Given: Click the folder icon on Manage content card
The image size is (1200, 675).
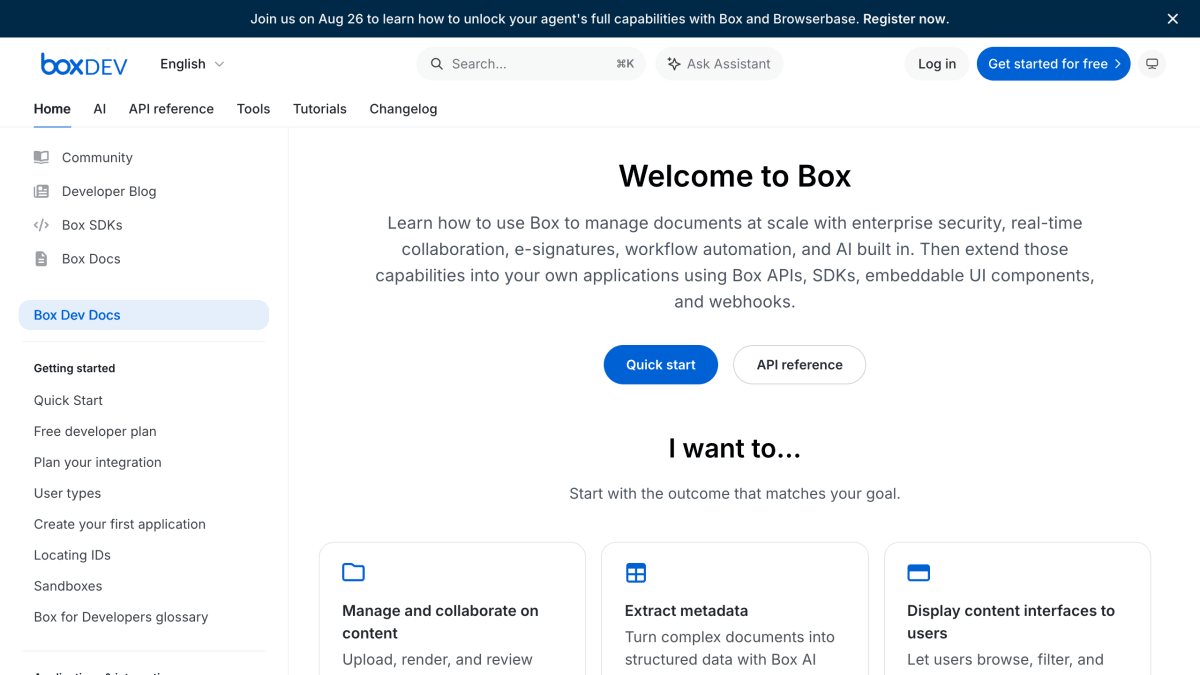Looking at the screenshot, I should [353, 572].
